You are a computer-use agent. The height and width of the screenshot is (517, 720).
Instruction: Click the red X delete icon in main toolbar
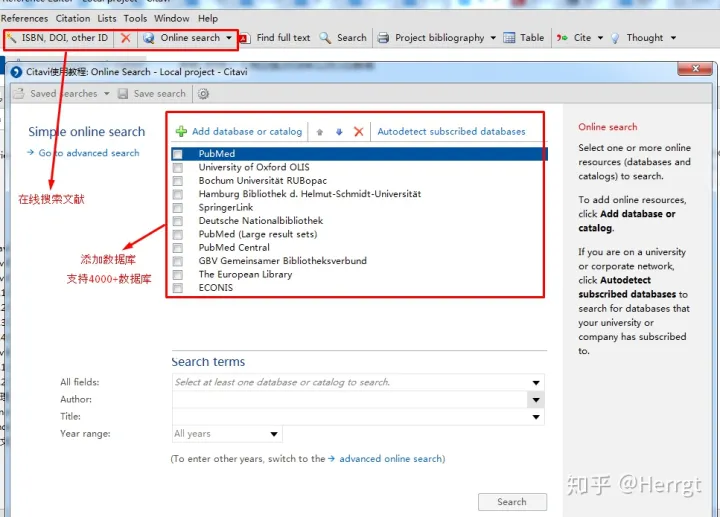pos(125,38)
